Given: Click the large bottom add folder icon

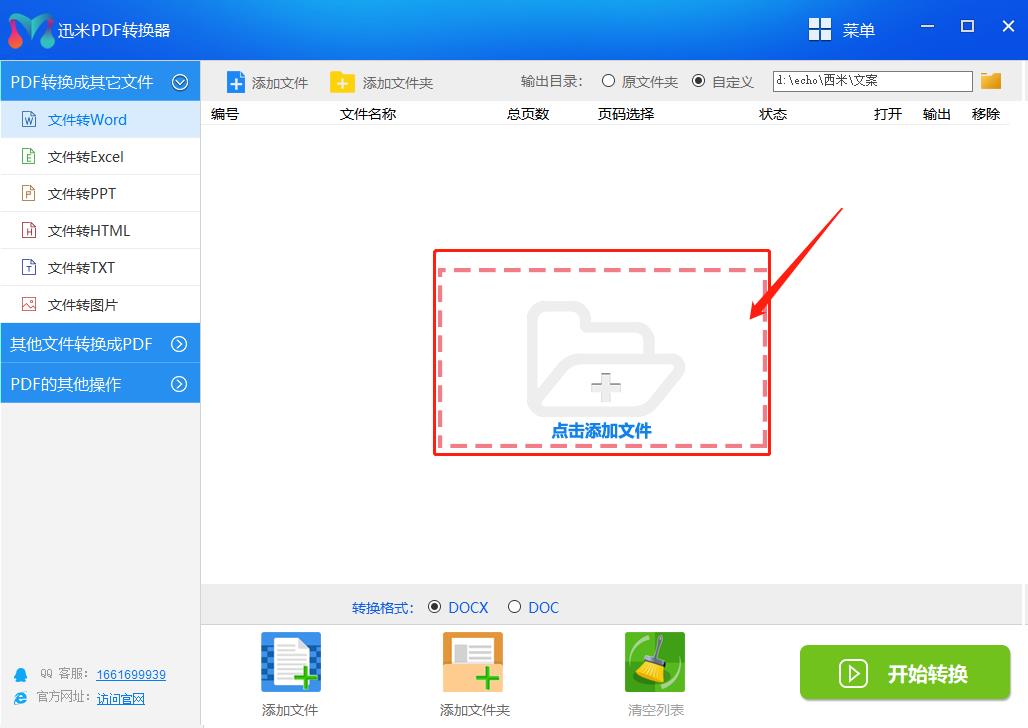Looking at the screenshot, I should [473, 662].
